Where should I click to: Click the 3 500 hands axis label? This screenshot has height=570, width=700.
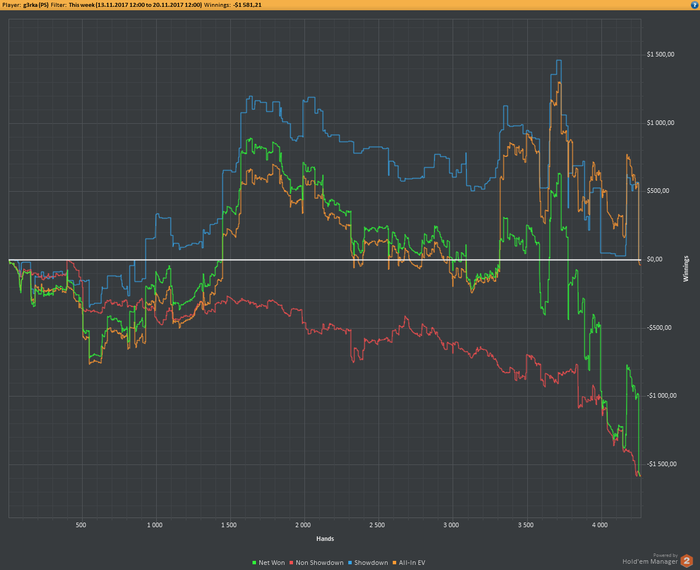pyautogui.click(x=525, y=525)
